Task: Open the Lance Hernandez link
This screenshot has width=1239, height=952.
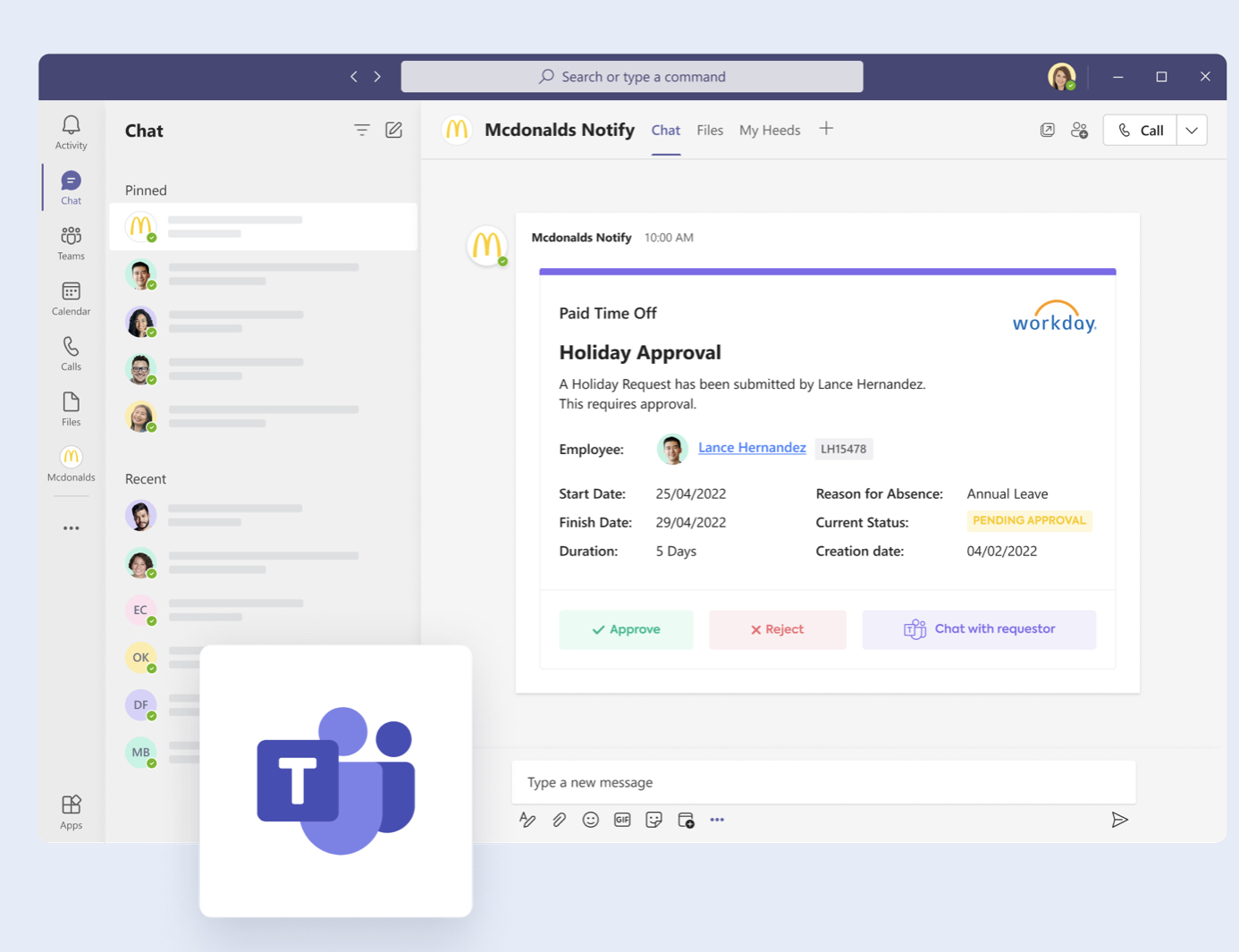Action: [x=752, y=448]
